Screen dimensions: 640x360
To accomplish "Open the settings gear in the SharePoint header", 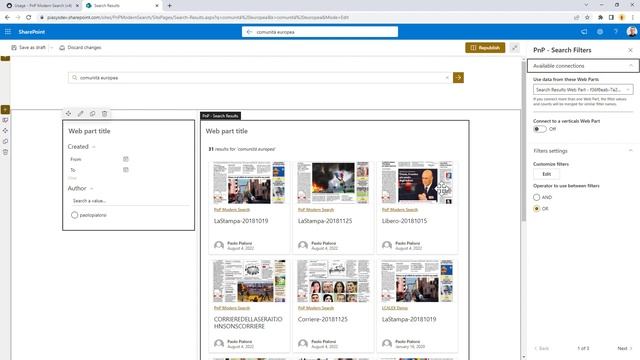I will tap(600, 32).
